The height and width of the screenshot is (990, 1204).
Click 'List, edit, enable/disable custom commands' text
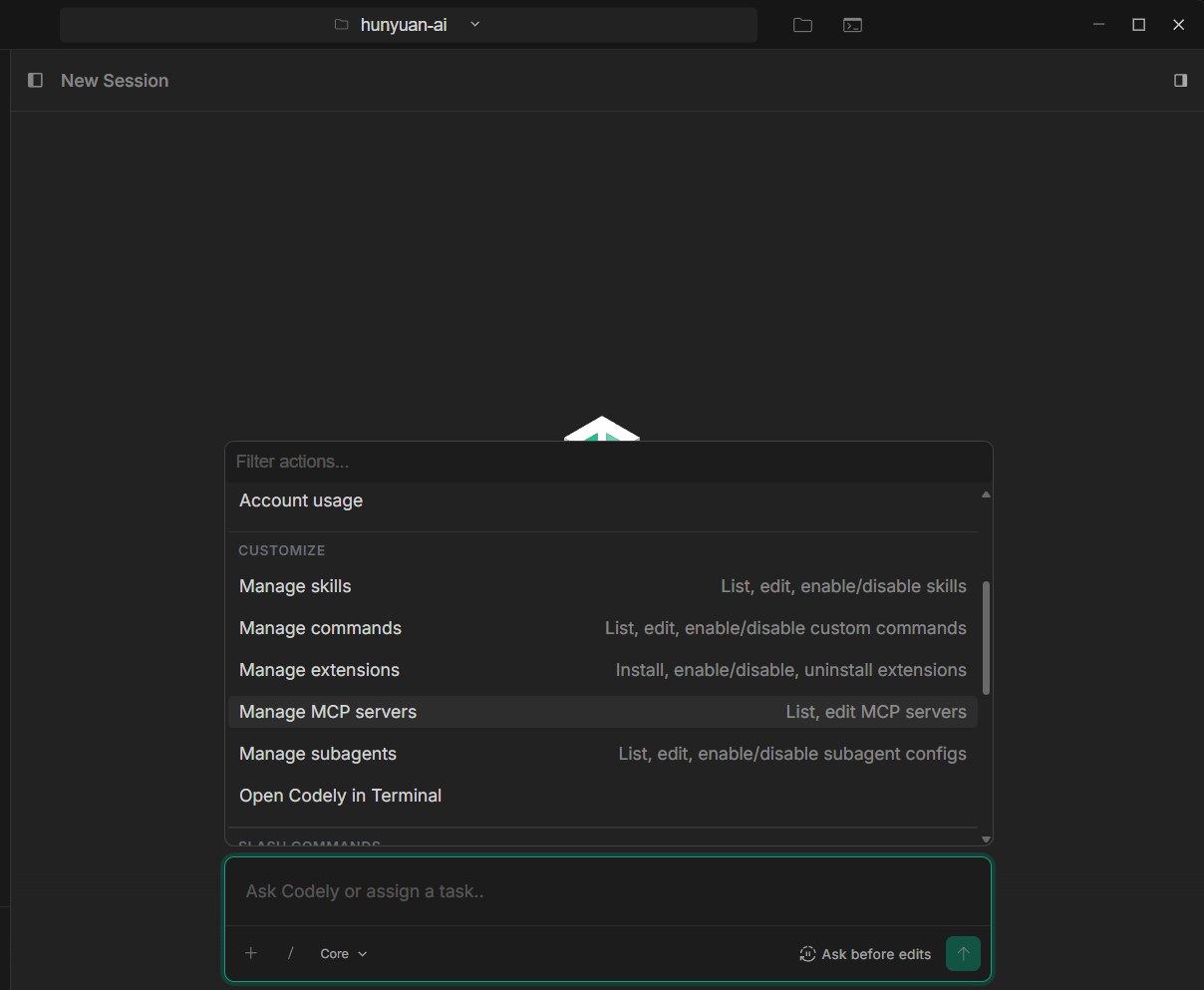[785, 628]
